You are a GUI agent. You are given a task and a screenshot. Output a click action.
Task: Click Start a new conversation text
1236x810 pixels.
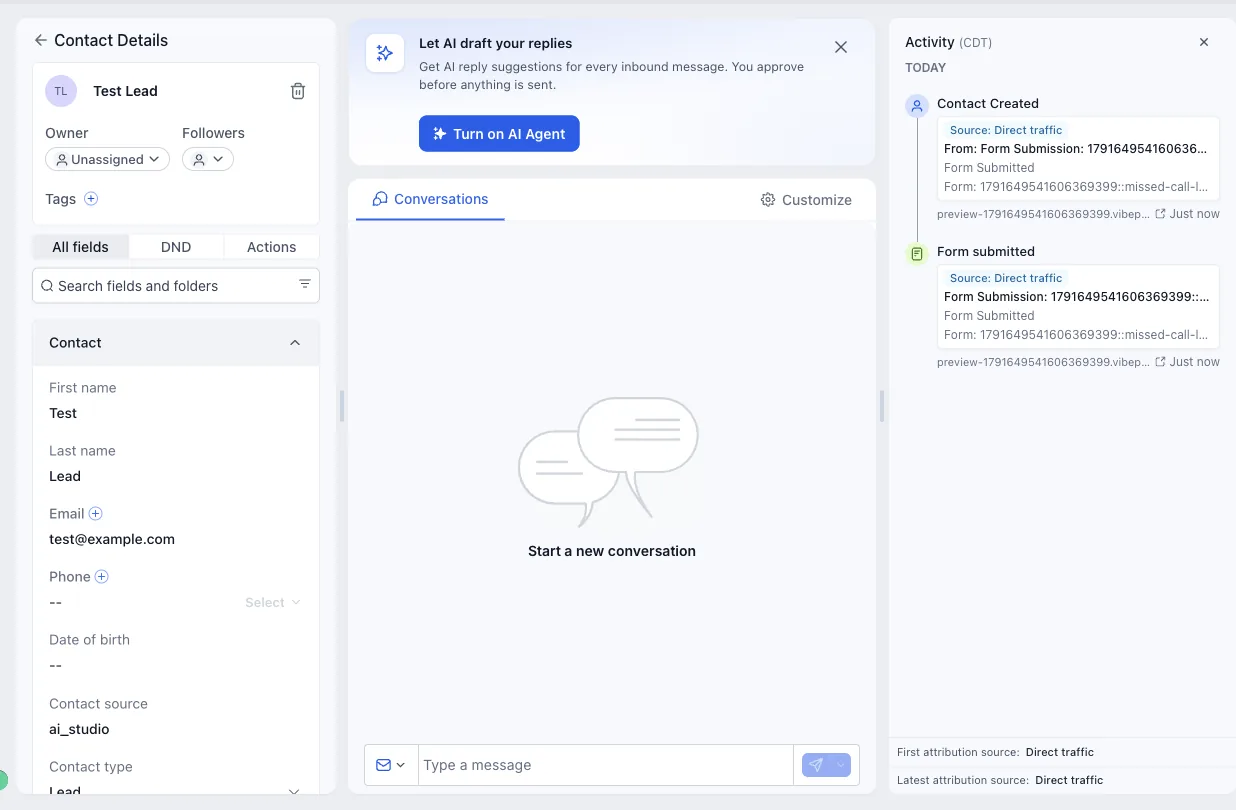pos(612,551)
